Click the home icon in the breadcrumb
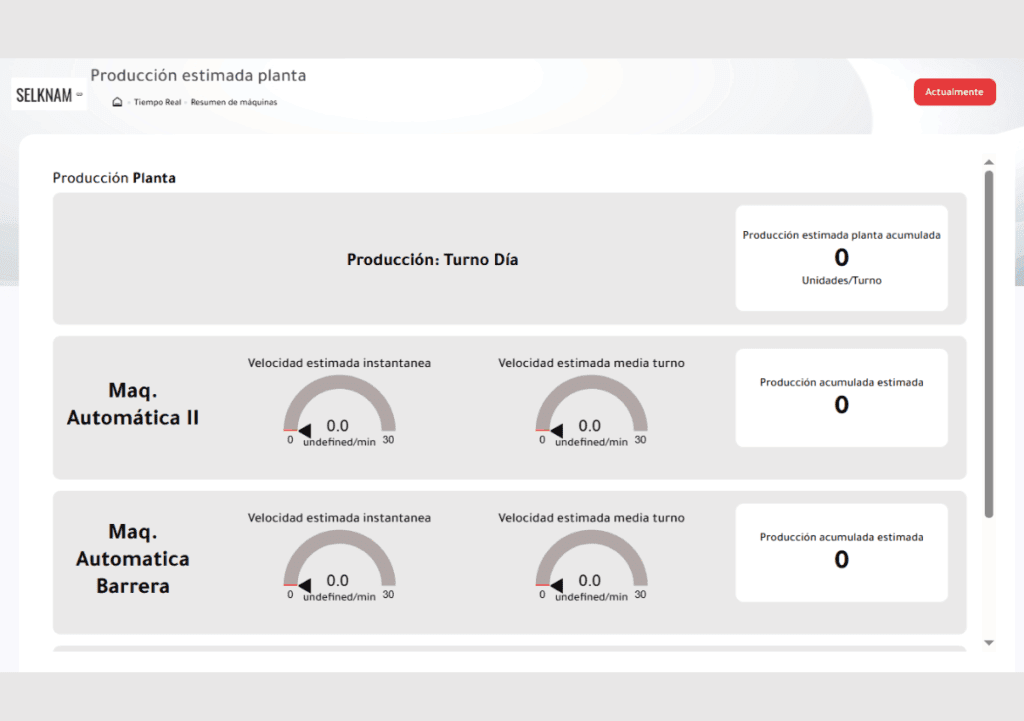The height and width of the screenshot is (721, 1024). pos(117,102)
